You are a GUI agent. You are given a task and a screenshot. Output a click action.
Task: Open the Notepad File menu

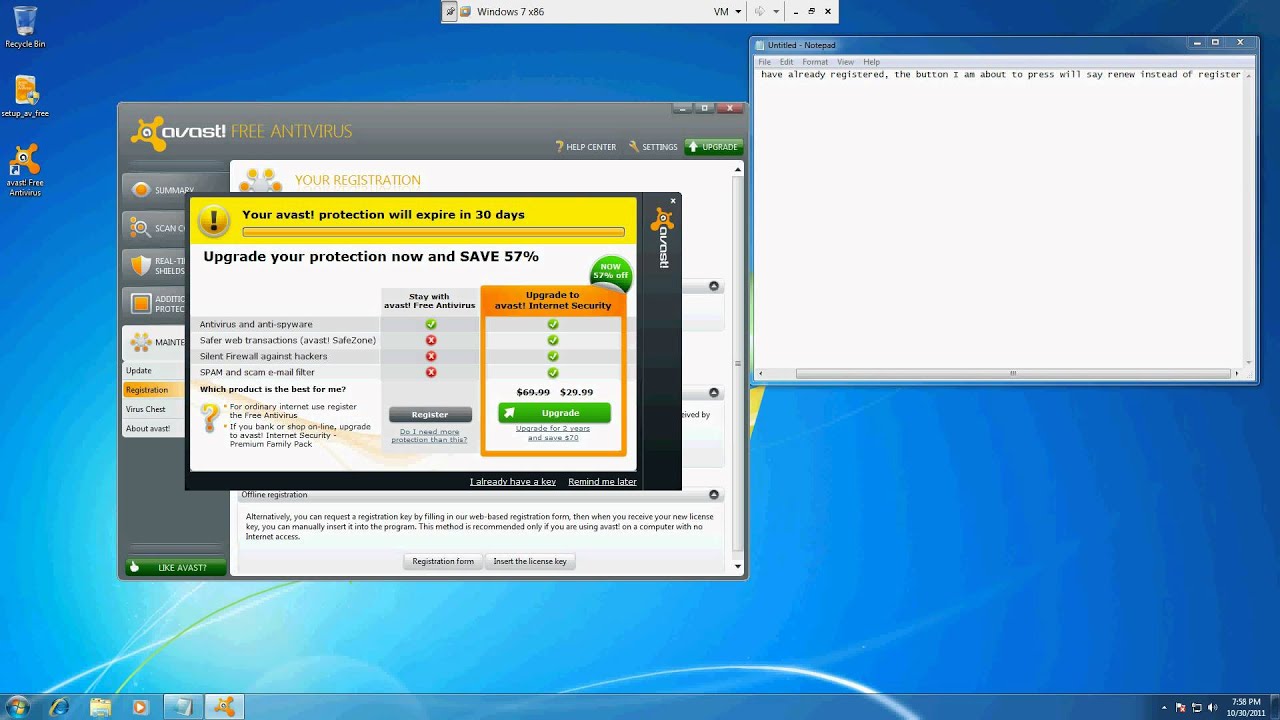(x=764, y=62)
